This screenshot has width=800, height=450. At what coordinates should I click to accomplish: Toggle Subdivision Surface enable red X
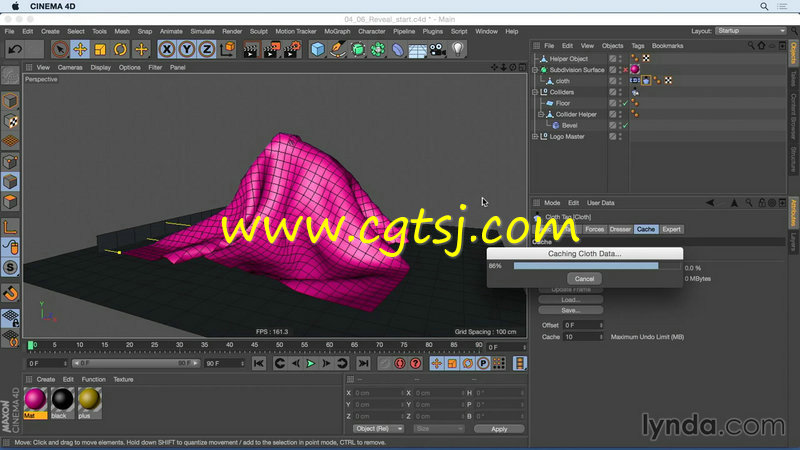point(626,70)
